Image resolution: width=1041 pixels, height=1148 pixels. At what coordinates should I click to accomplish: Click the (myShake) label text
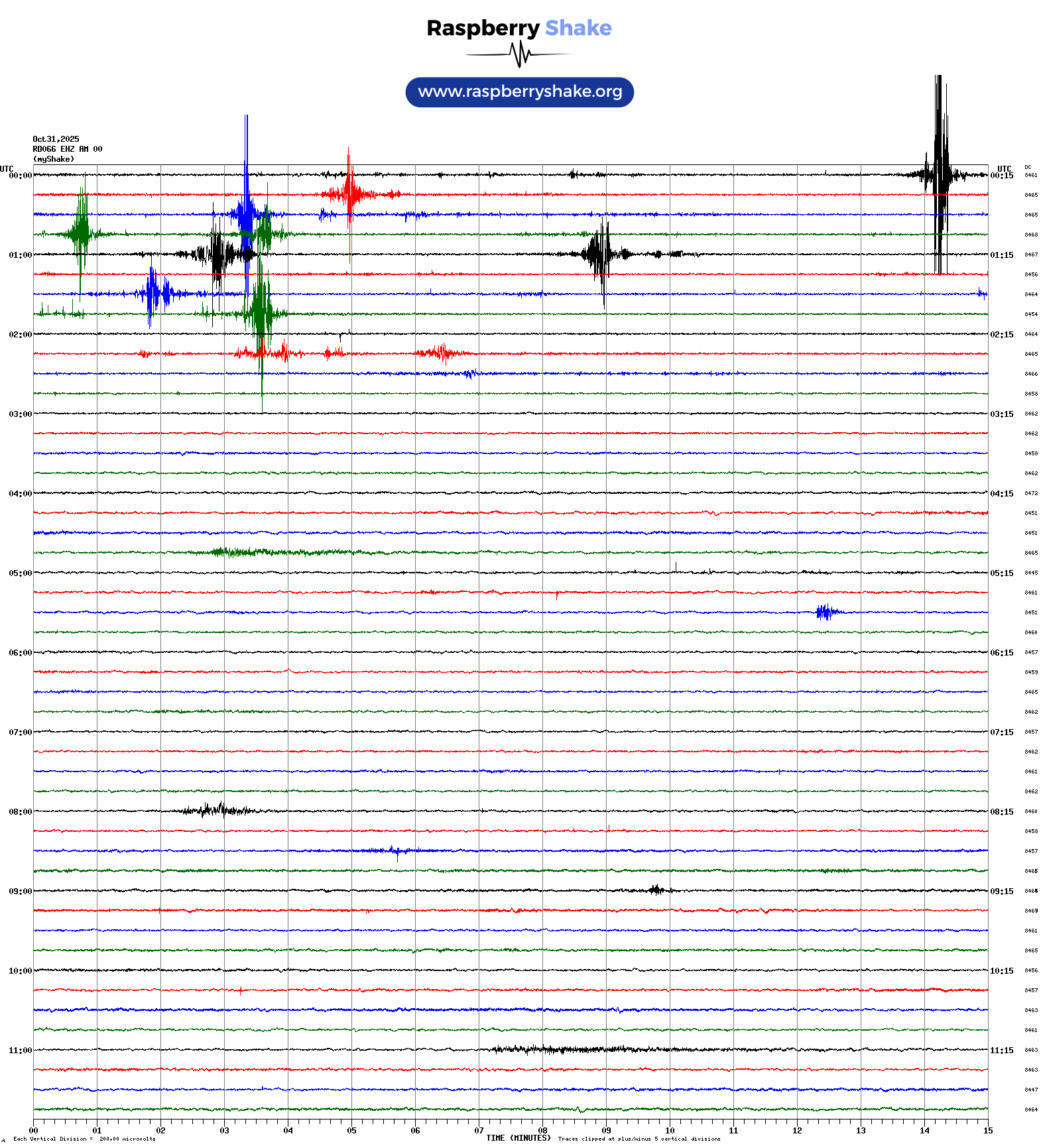54,159
